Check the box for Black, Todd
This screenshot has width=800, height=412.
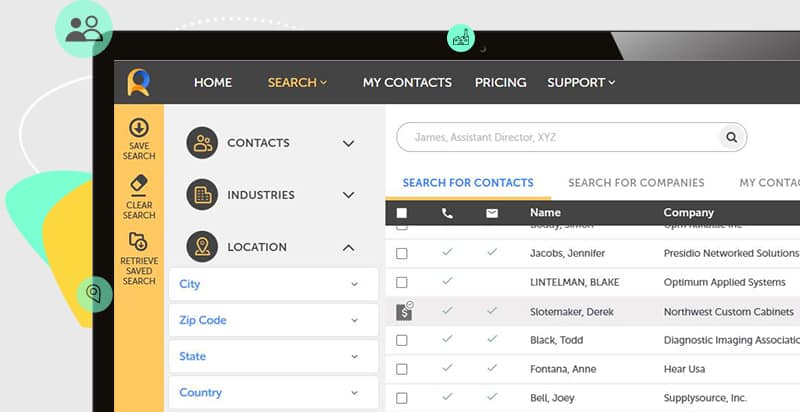[x=402, y=340]
